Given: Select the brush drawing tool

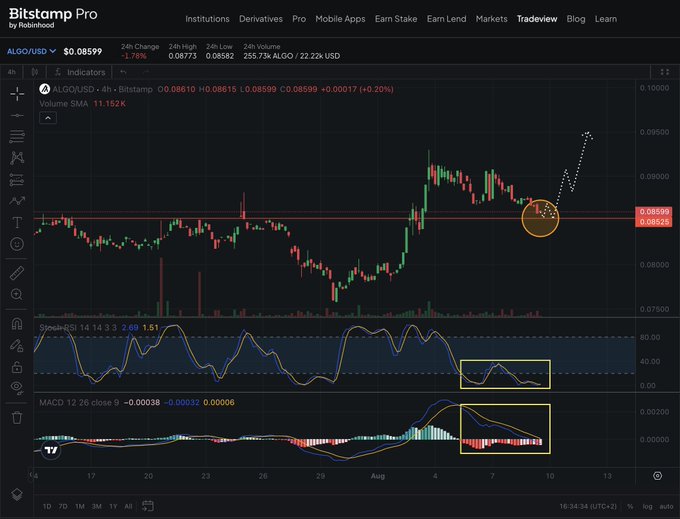Looking at the screenshot, I should 17,201.
